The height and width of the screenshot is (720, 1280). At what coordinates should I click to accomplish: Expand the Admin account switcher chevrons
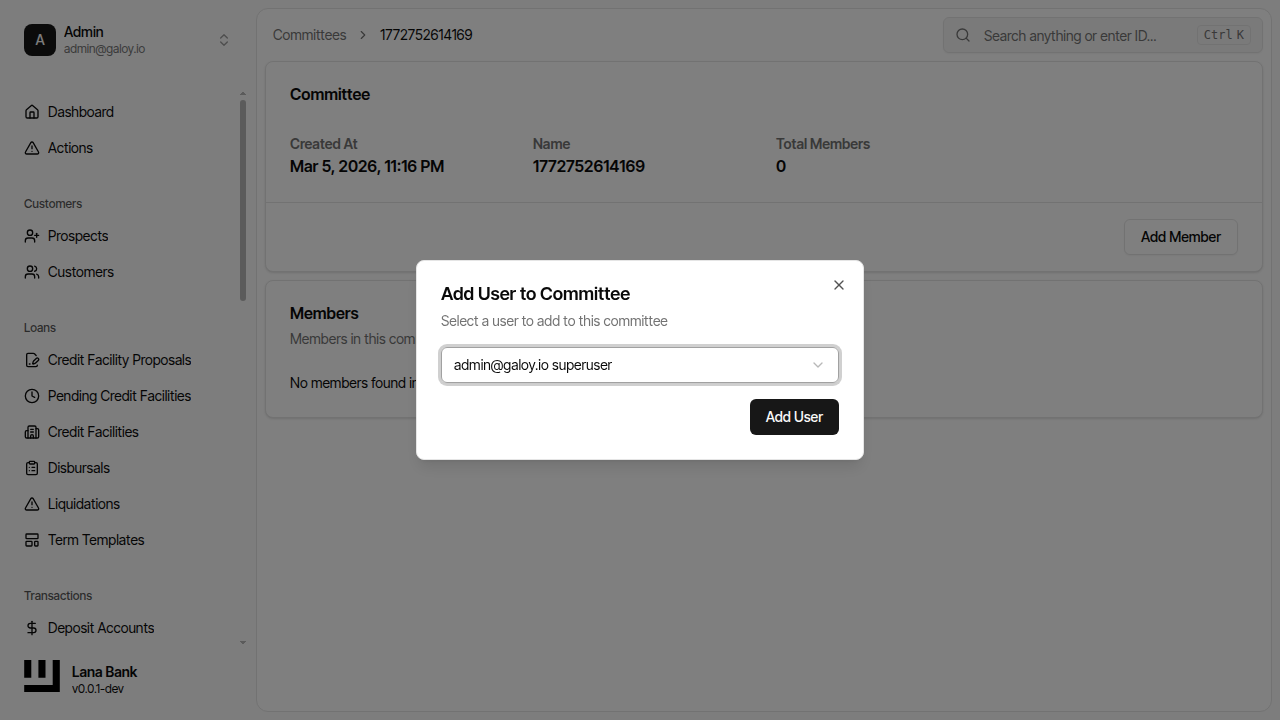pos(224,40)
